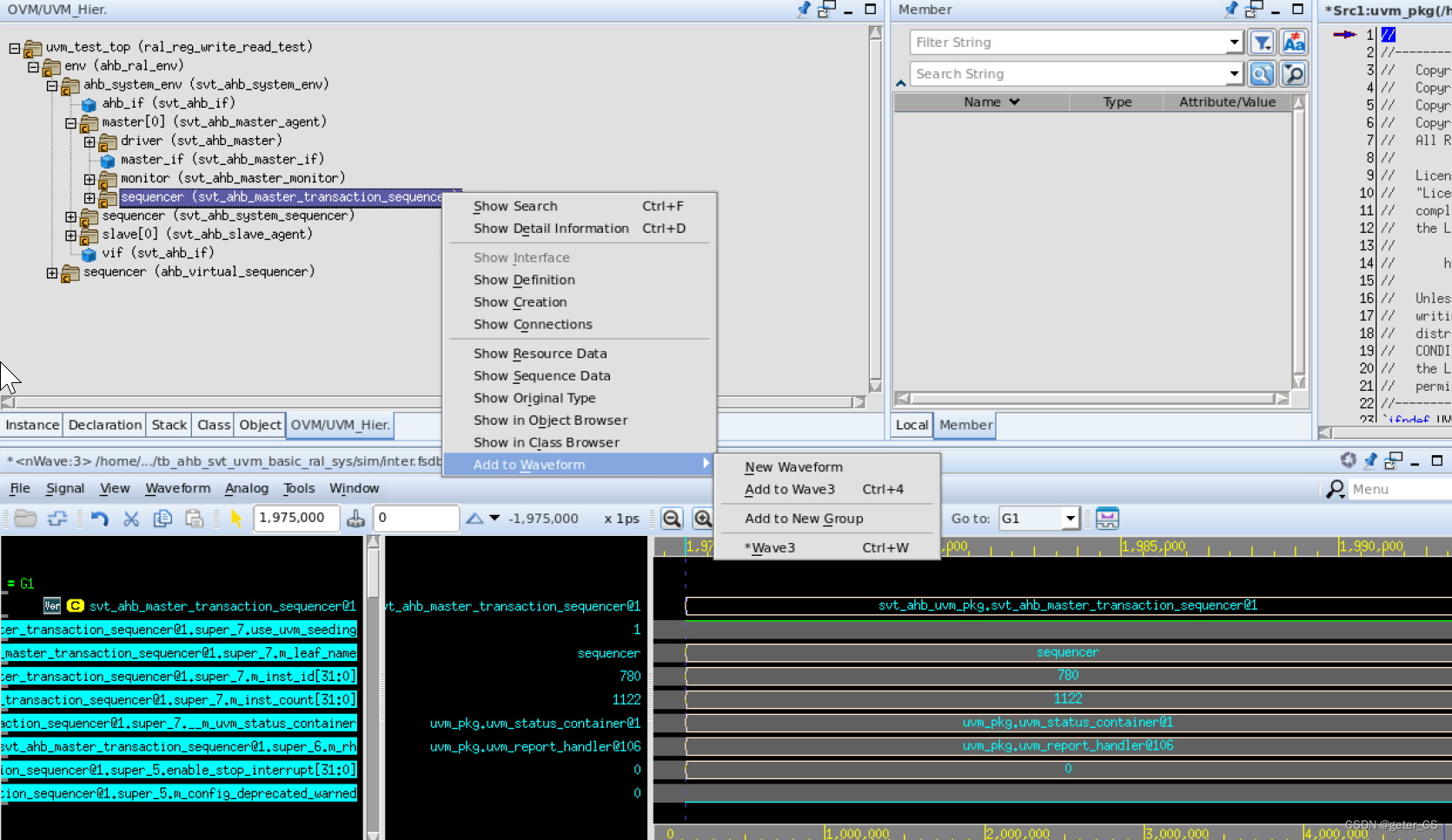Select the Zoom Out tool in nWave toolbar

pyautogui.click(x=672, y=519)
